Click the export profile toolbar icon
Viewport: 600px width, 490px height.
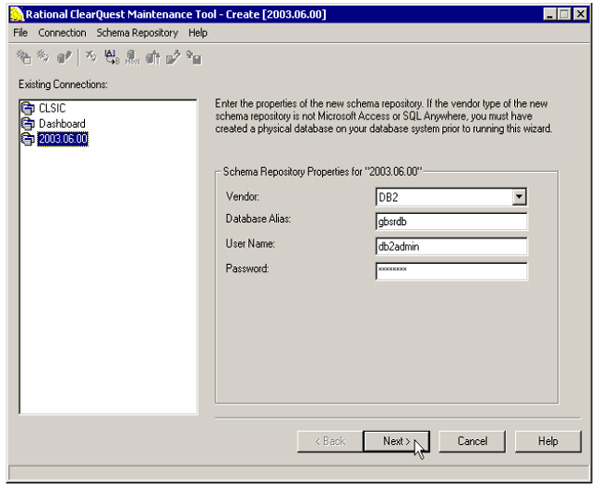(x=173, y=57)
